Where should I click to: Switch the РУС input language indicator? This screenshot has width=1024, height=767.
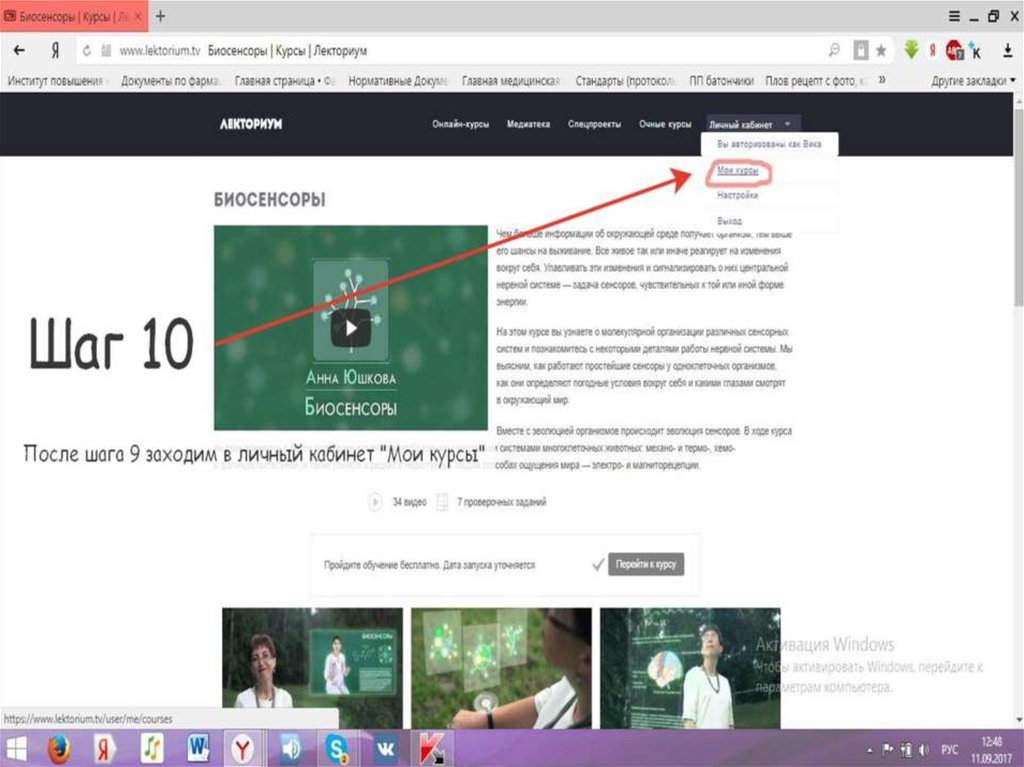click(x=950, y=749)
